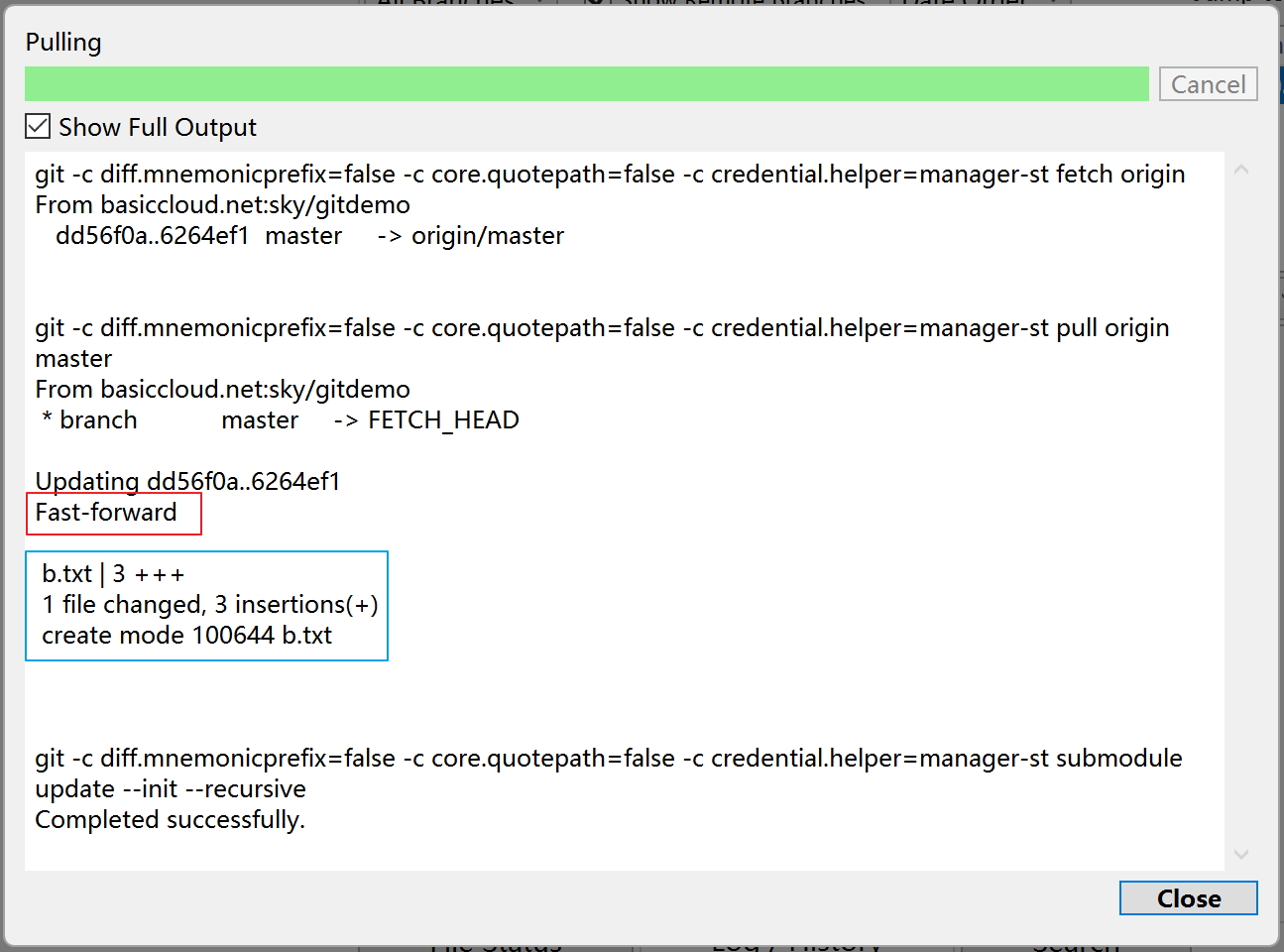Open the Log / History tab

pos(795,944)
